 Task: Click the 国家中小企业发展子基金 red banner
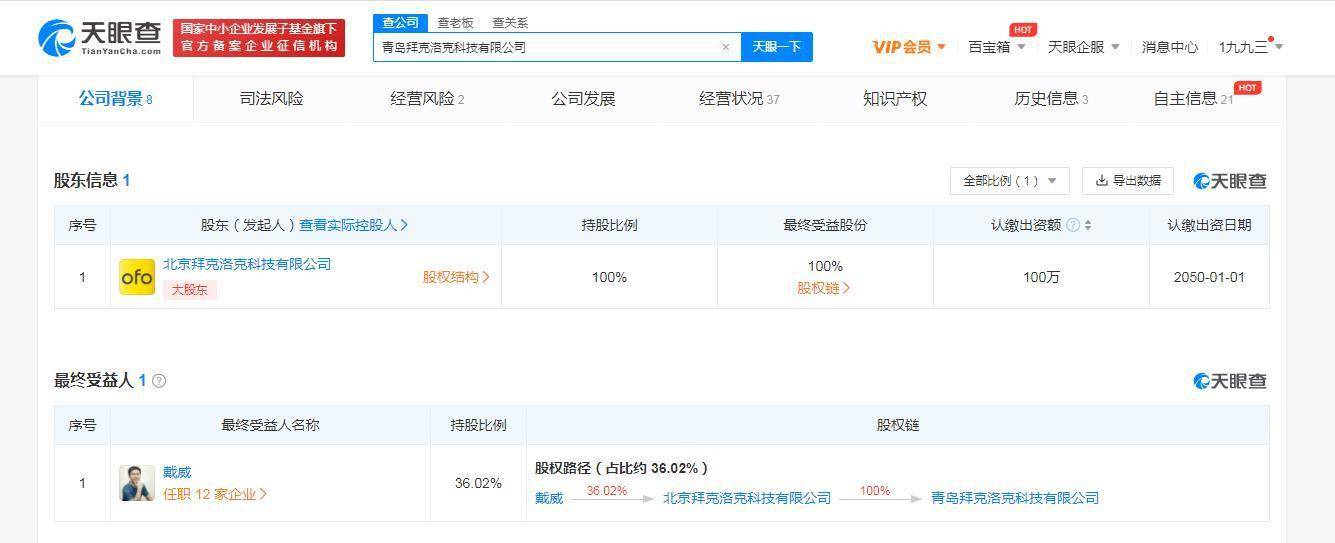pos(259,38)
